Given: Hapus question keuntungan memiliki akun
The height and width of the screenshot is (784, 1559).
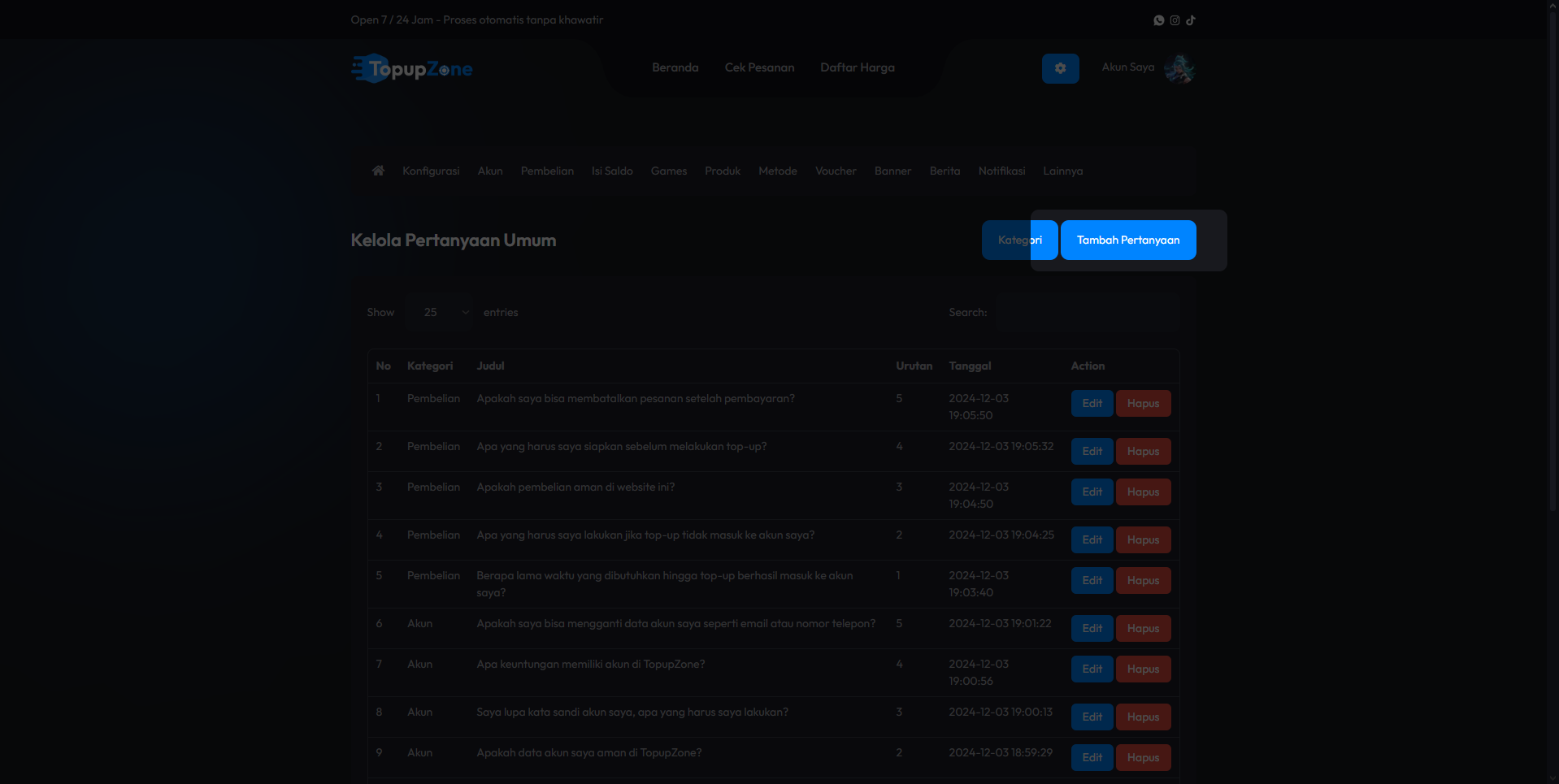Looking at the screenshot, I should tap(1143, 669).
